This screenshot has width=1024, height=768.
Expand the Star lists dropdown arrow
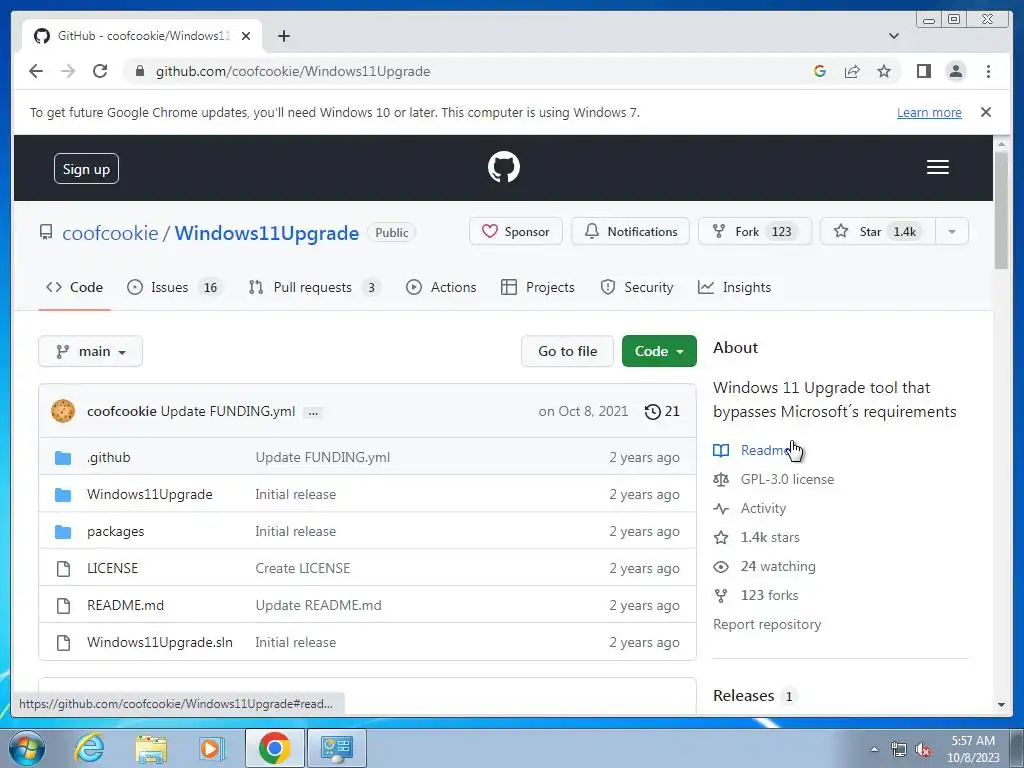[952, 232]
